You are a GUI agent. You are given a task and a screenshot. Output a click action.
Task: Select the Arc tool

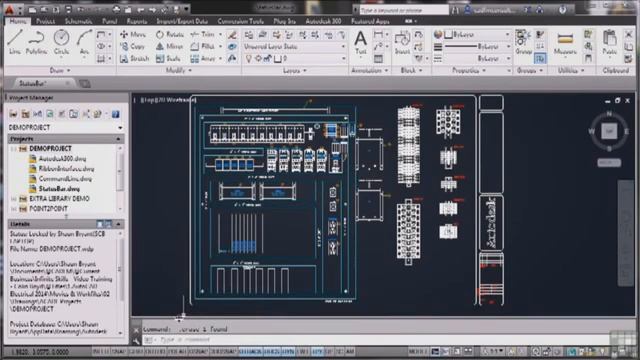[84, 42]
